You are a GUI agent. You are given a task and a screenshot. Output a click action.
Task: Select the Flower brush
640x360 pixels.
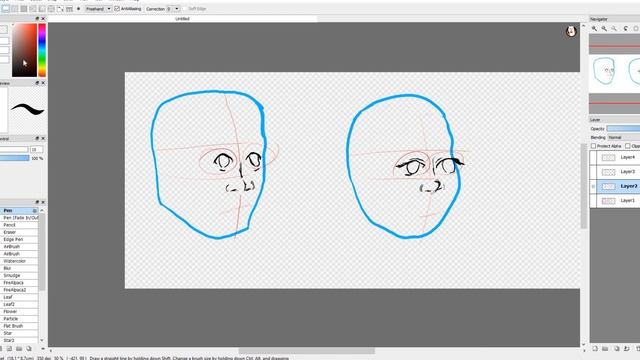[19, 312]
